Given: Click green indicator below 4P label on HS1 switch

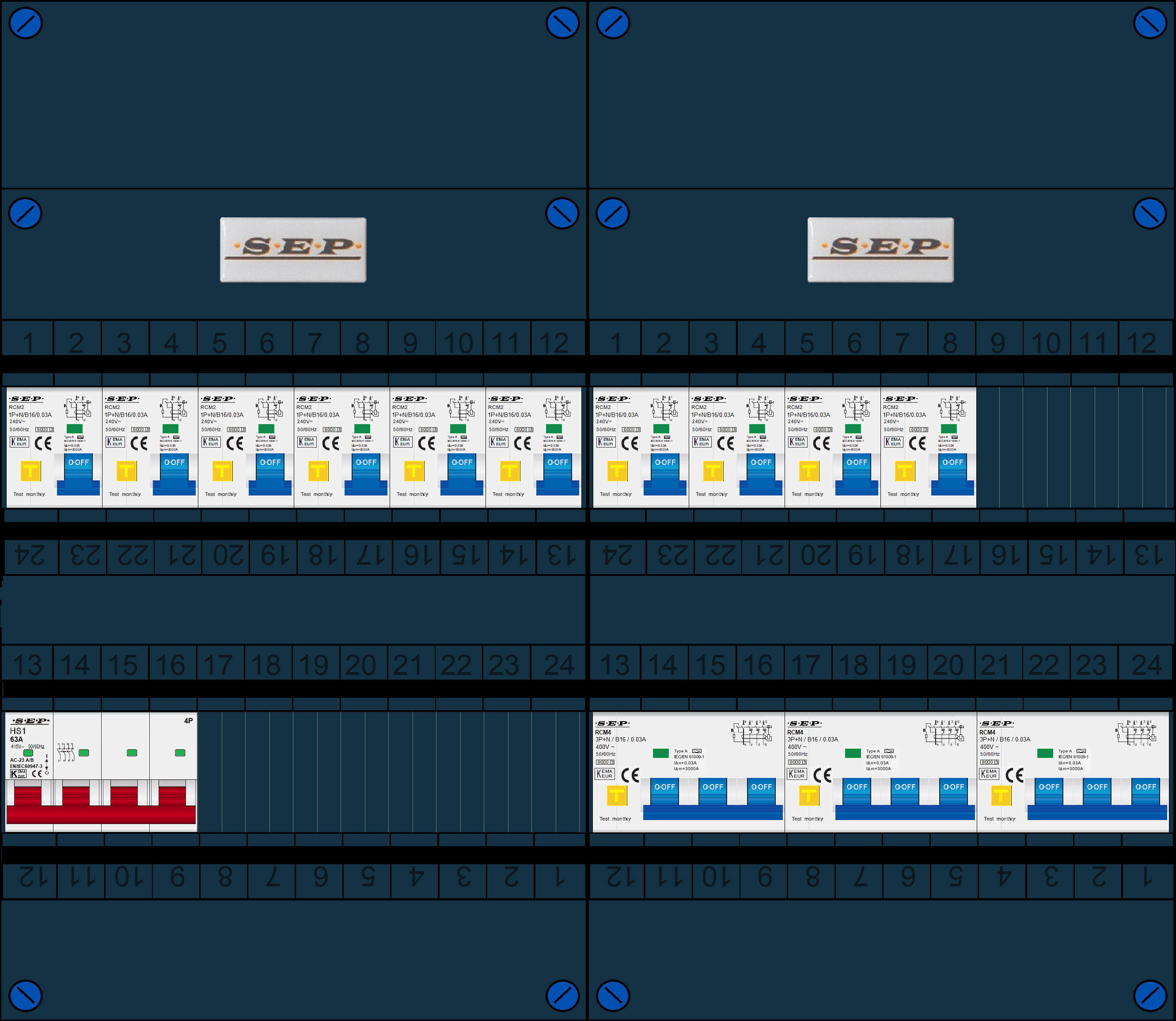Looking at the screenshot, I should pos(180,753).
